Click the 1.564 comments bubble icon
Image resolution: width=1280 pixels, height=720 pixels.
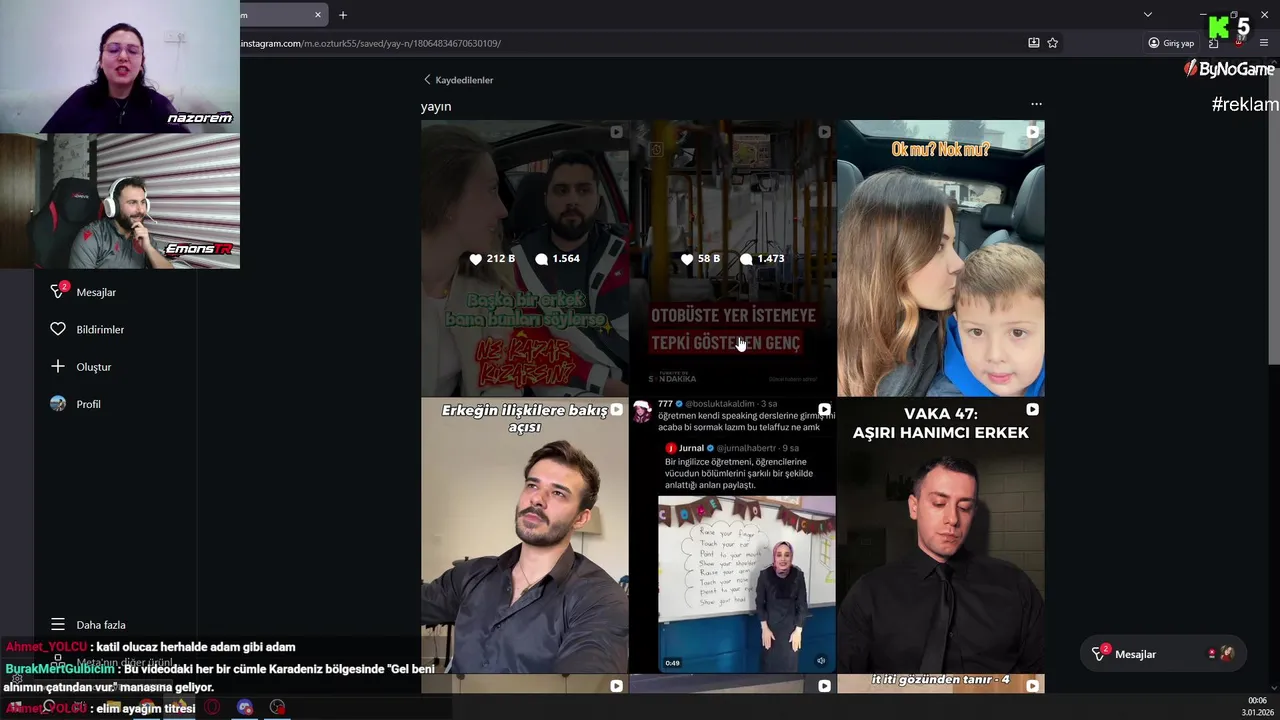tap(541, 259)
